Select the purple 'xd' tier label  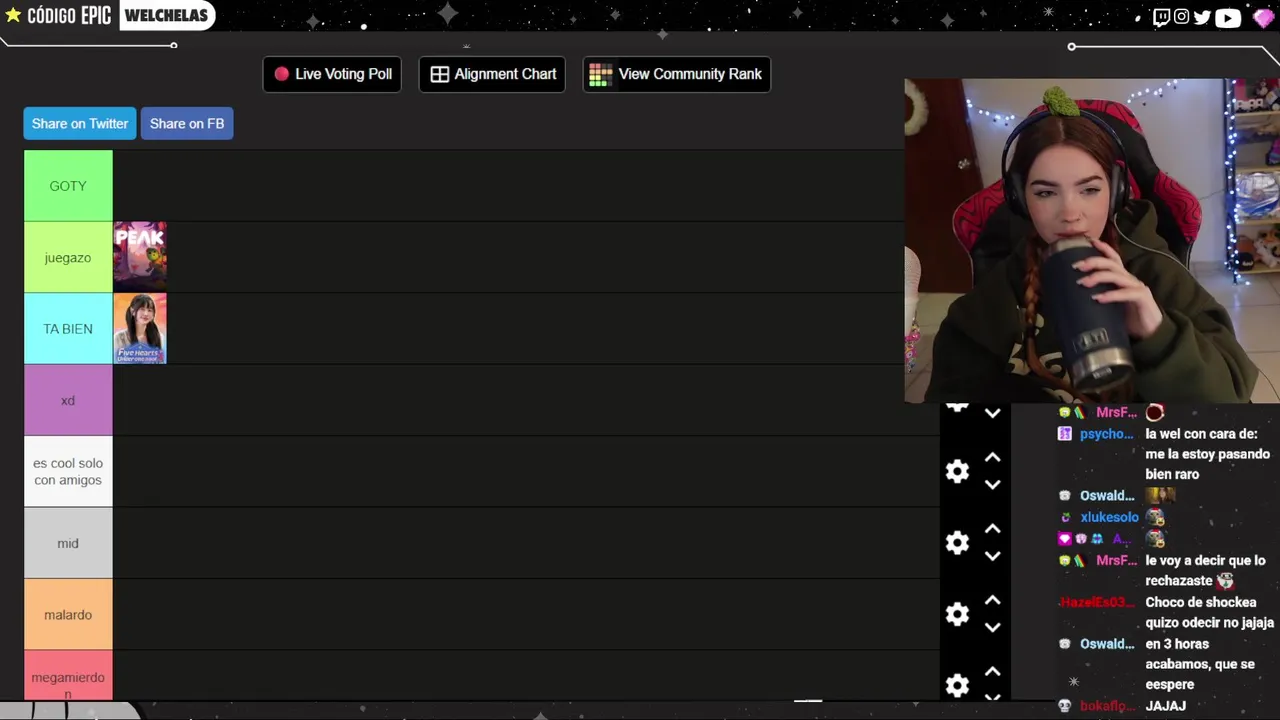click(x=68, y=400)
